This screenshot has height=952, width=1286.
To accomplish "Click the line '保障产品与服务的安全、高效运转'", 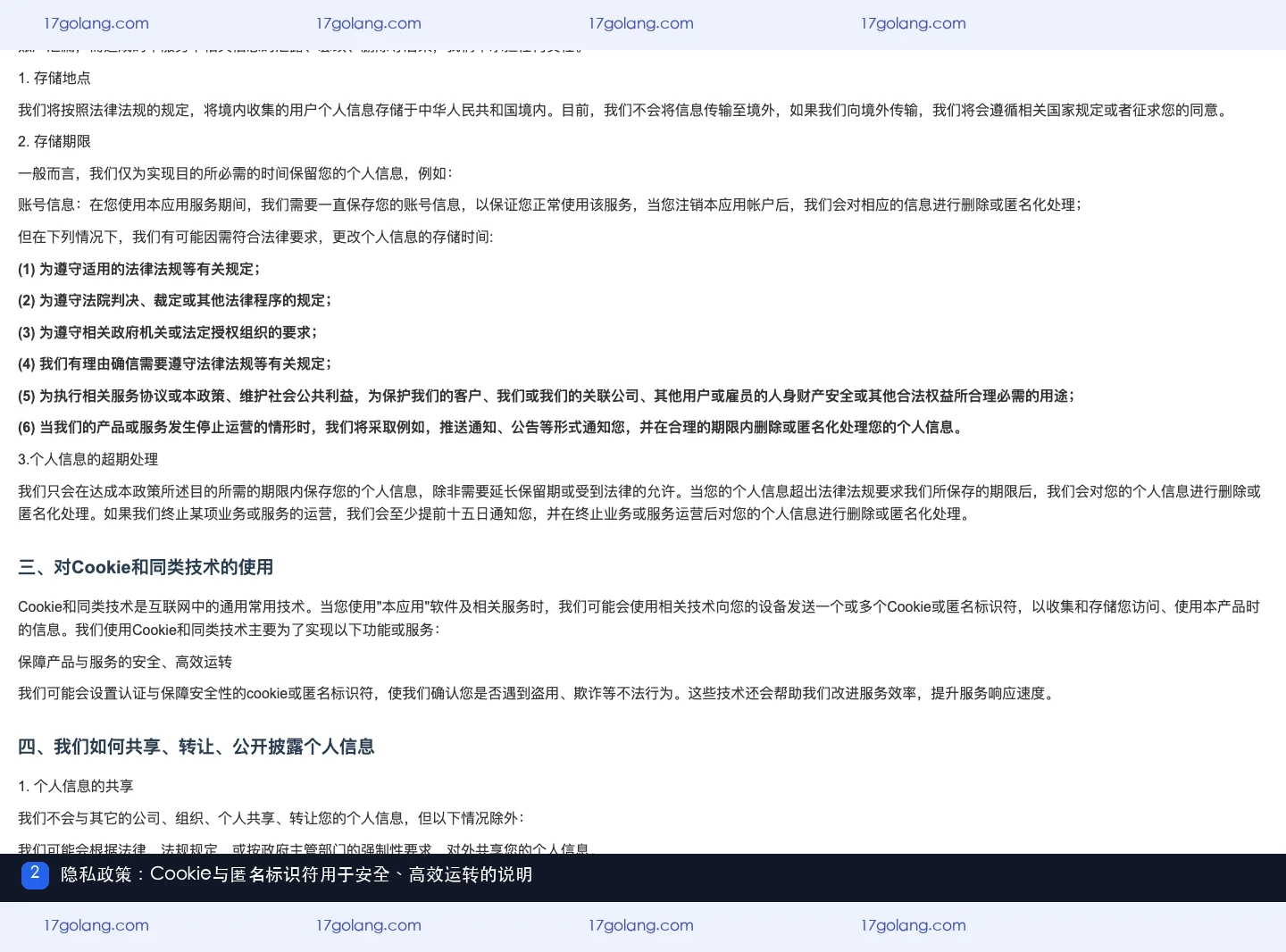I will coord(125,663).
